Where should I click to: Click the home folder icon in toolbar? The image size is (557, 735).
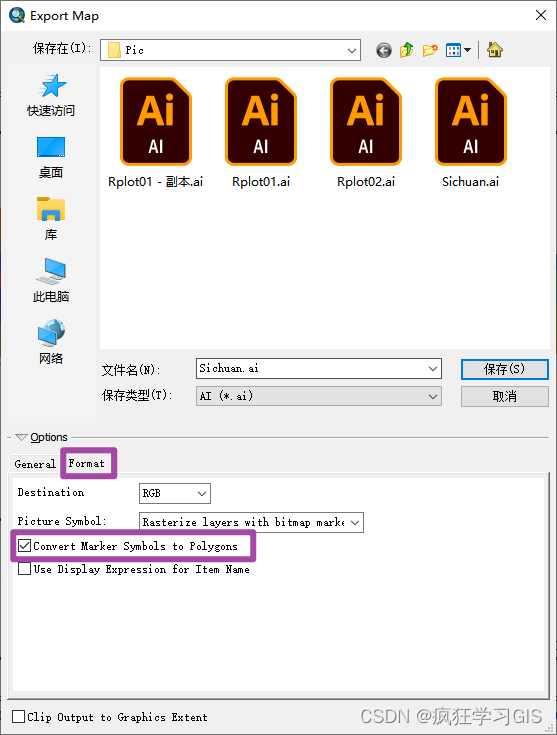495,50
